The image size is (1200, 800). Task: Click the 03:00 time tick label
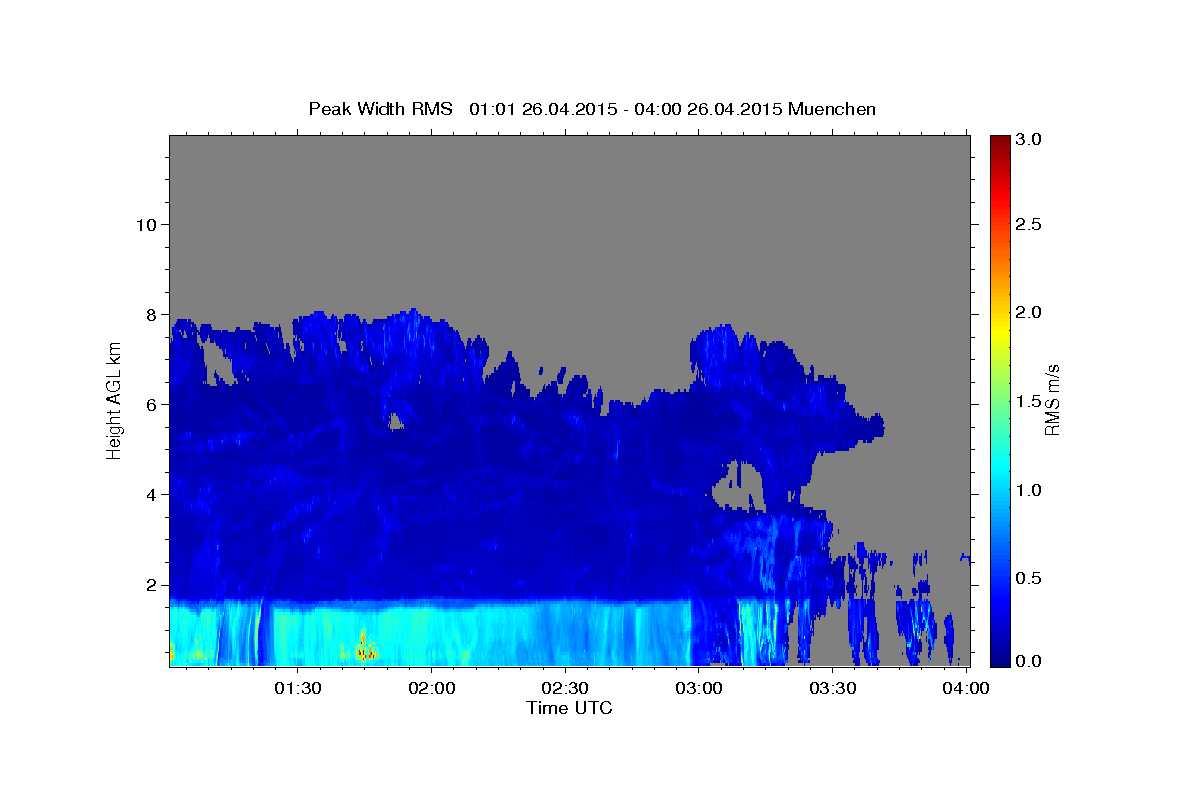(699, 688)
